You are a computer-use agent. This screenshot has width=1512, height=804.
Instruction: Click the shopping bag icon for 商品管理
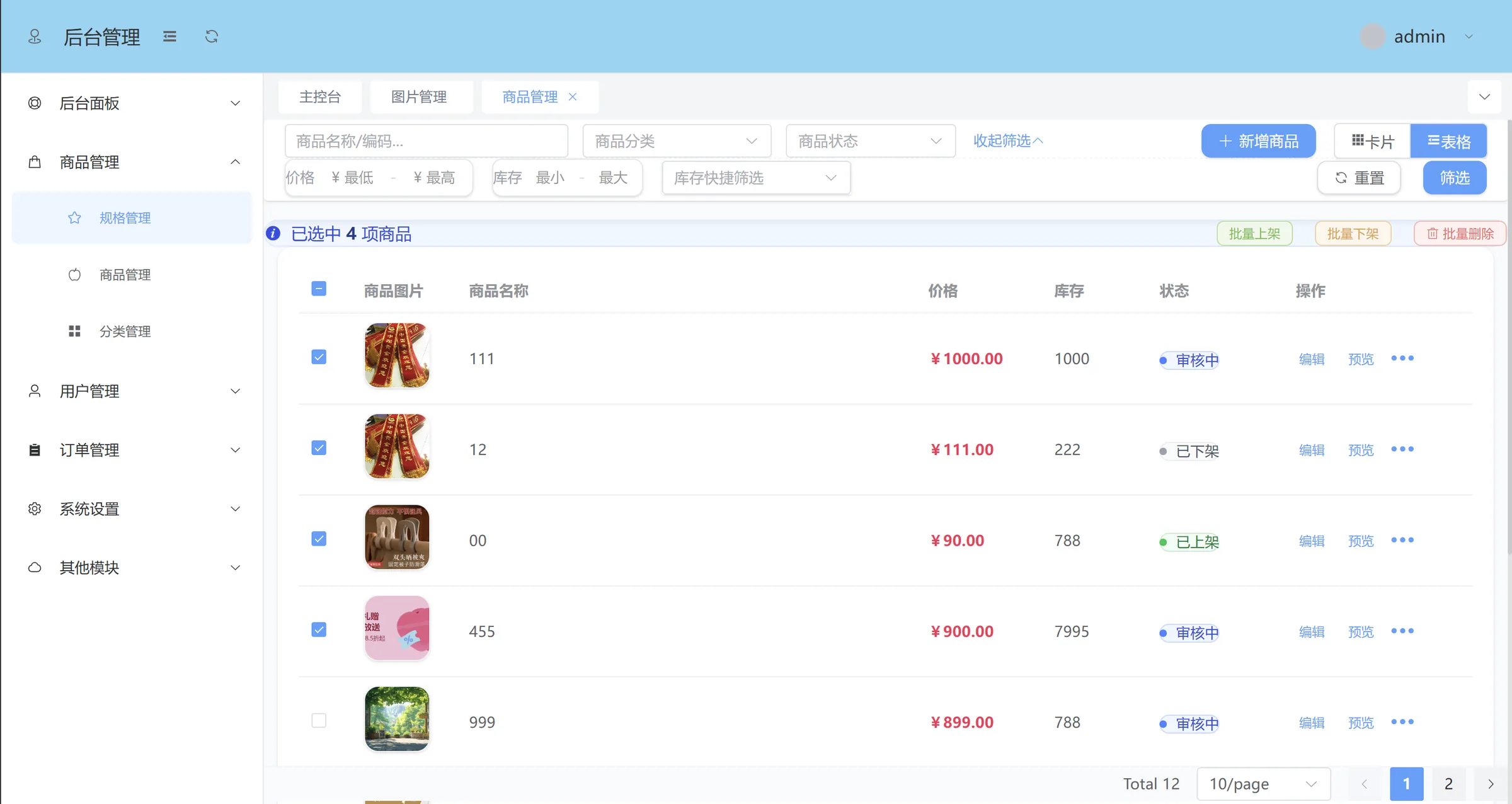tap(35, 162)
